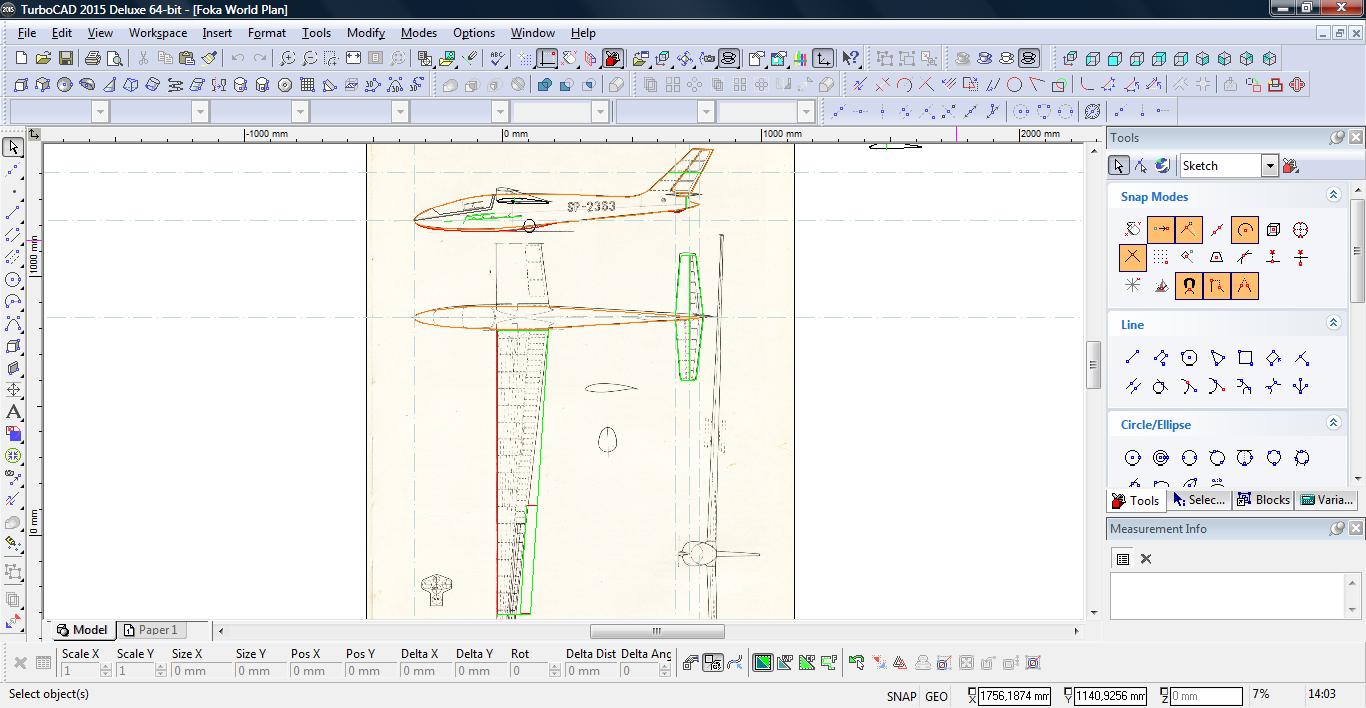Open the Sketch dropdown in Tools panel
Screen dimensions: 1366x708
click(x=1269, y=166)
